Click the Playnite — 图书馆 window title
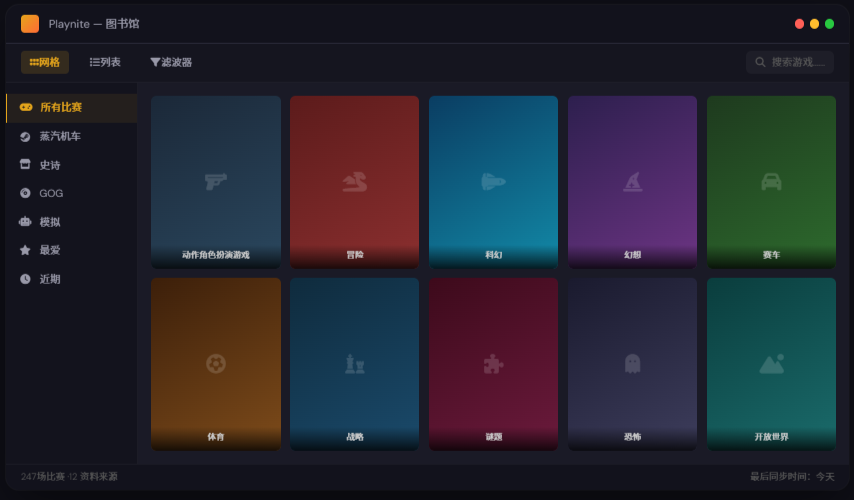The height and width of the screenshot is (500, 854). pyautogui.click(x=94, y=24)
